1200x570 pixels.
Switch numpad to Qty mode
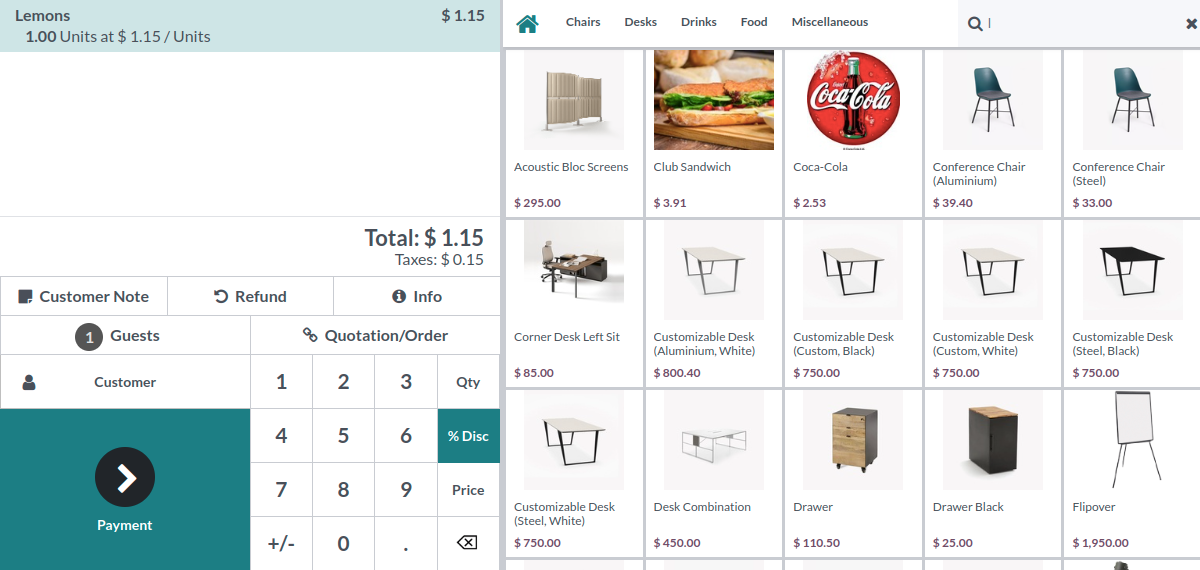468,382
